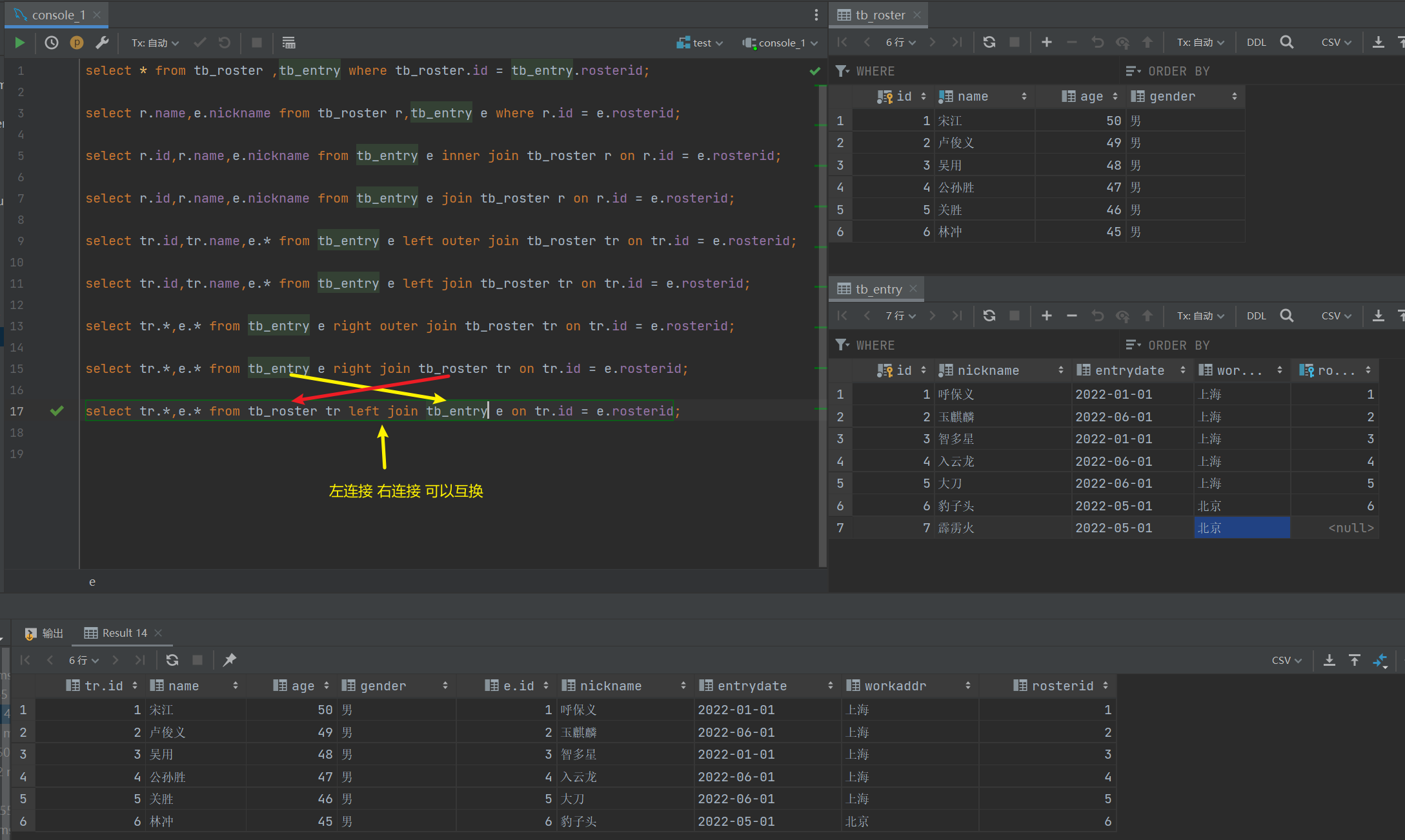
Task: Click the in-editor results table icon
Action: click(288, 43)
